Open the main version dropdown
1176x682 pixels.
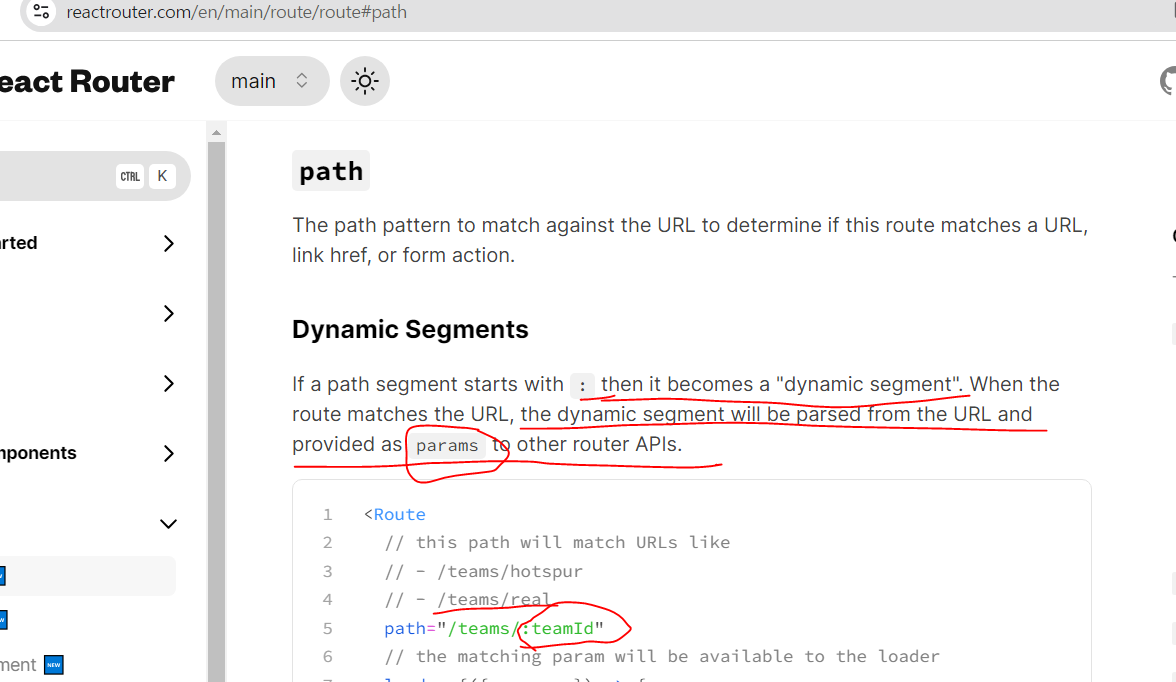tap(272, 81)
